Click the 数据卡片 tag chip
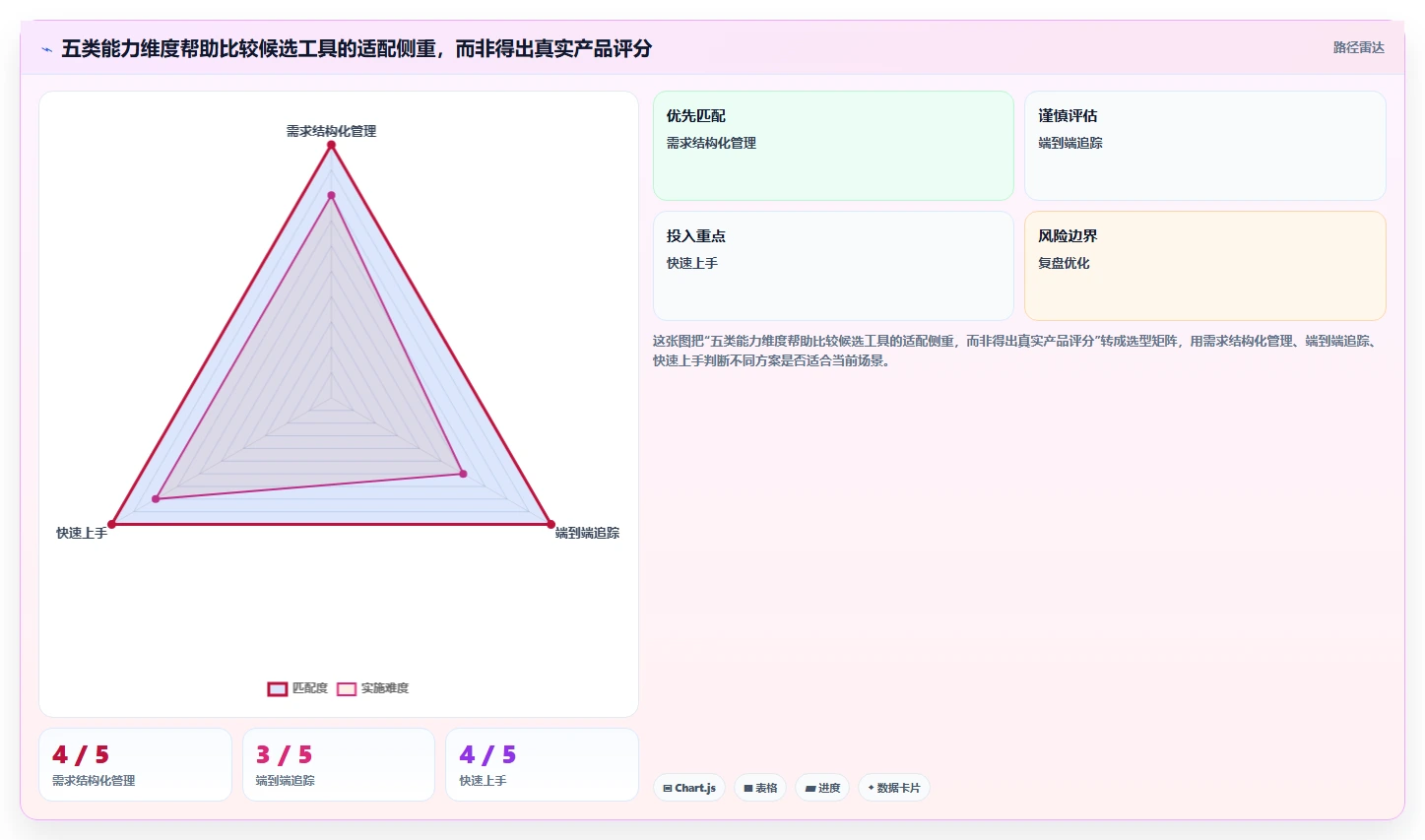 (x=894, y=788)
